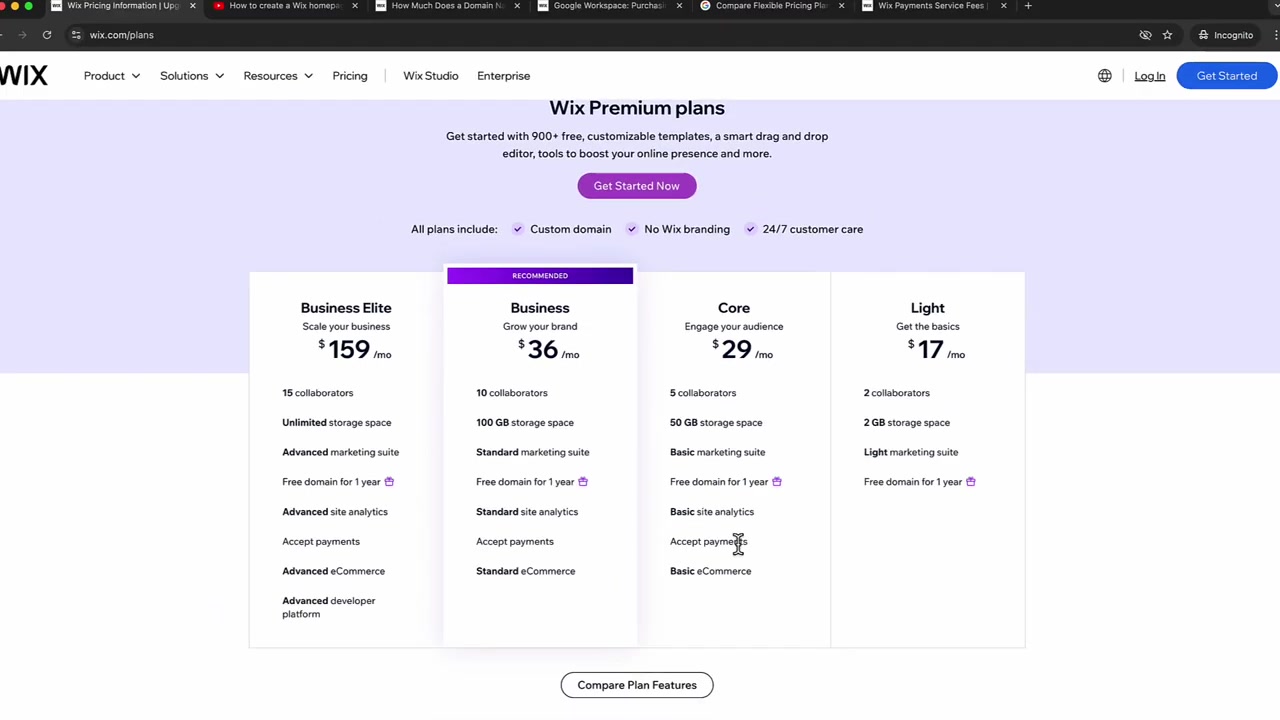1280x720 pixels.
Task: Go to Wix Studio
Action: 431,76
